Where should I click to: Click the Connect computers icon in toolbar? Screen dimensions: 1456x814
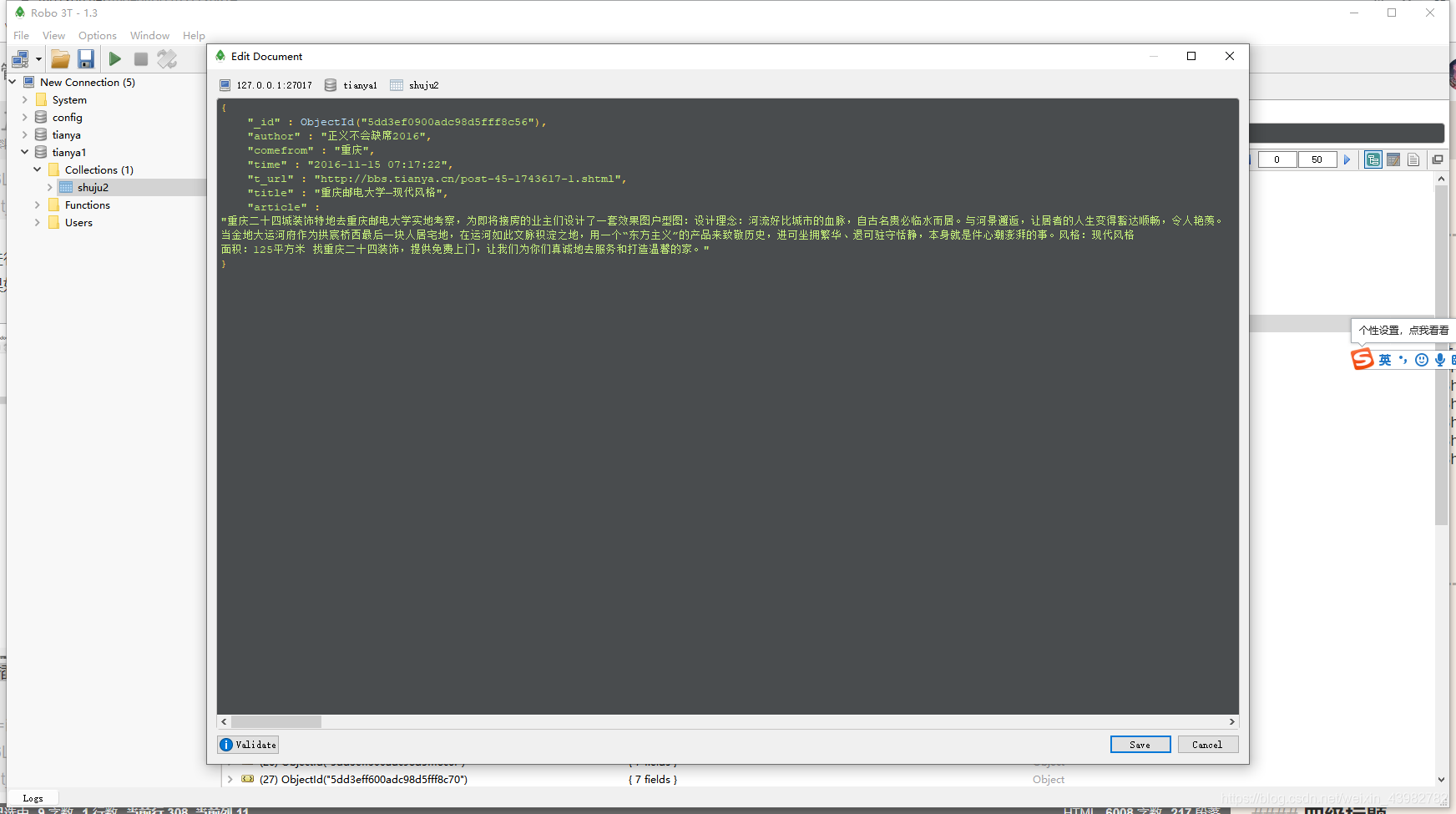coord(20,58)
